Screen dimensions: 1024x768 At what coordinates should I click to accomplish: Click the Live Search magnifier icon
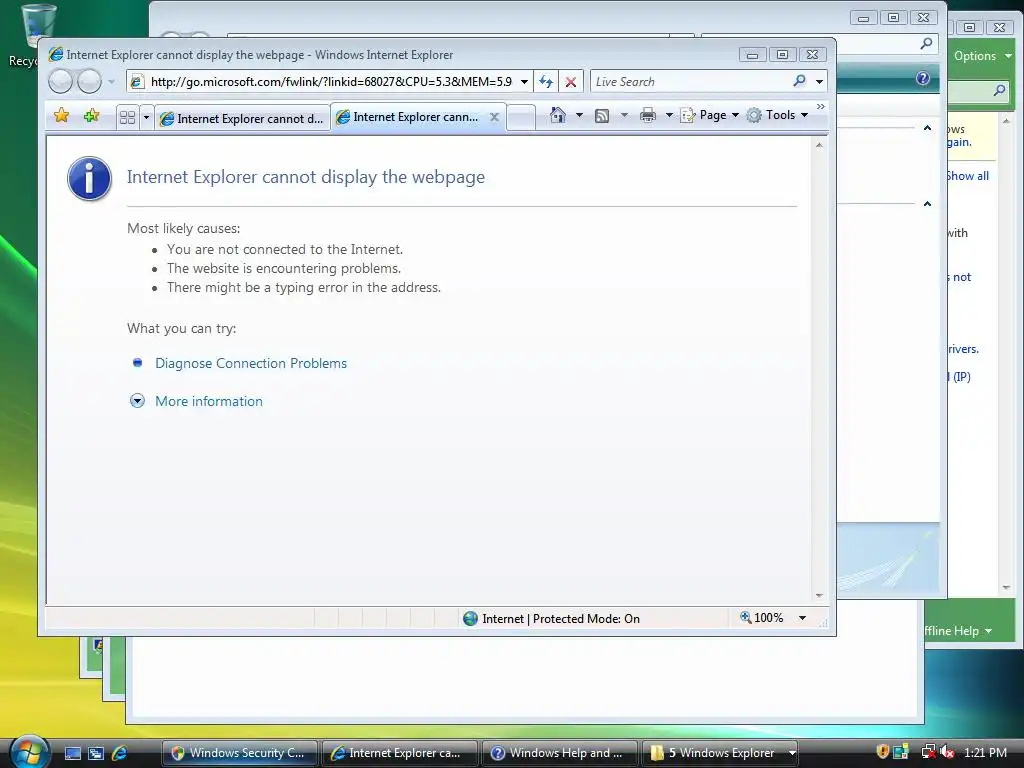tap(799, 81)
